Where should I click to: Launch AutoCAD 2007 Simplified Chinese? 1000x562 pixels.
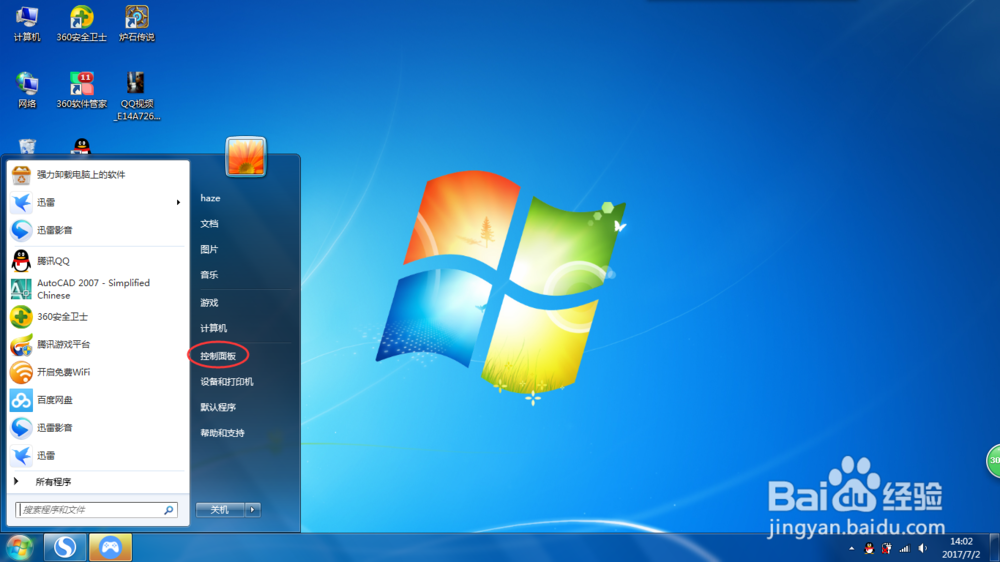click(x=98, y=289)
